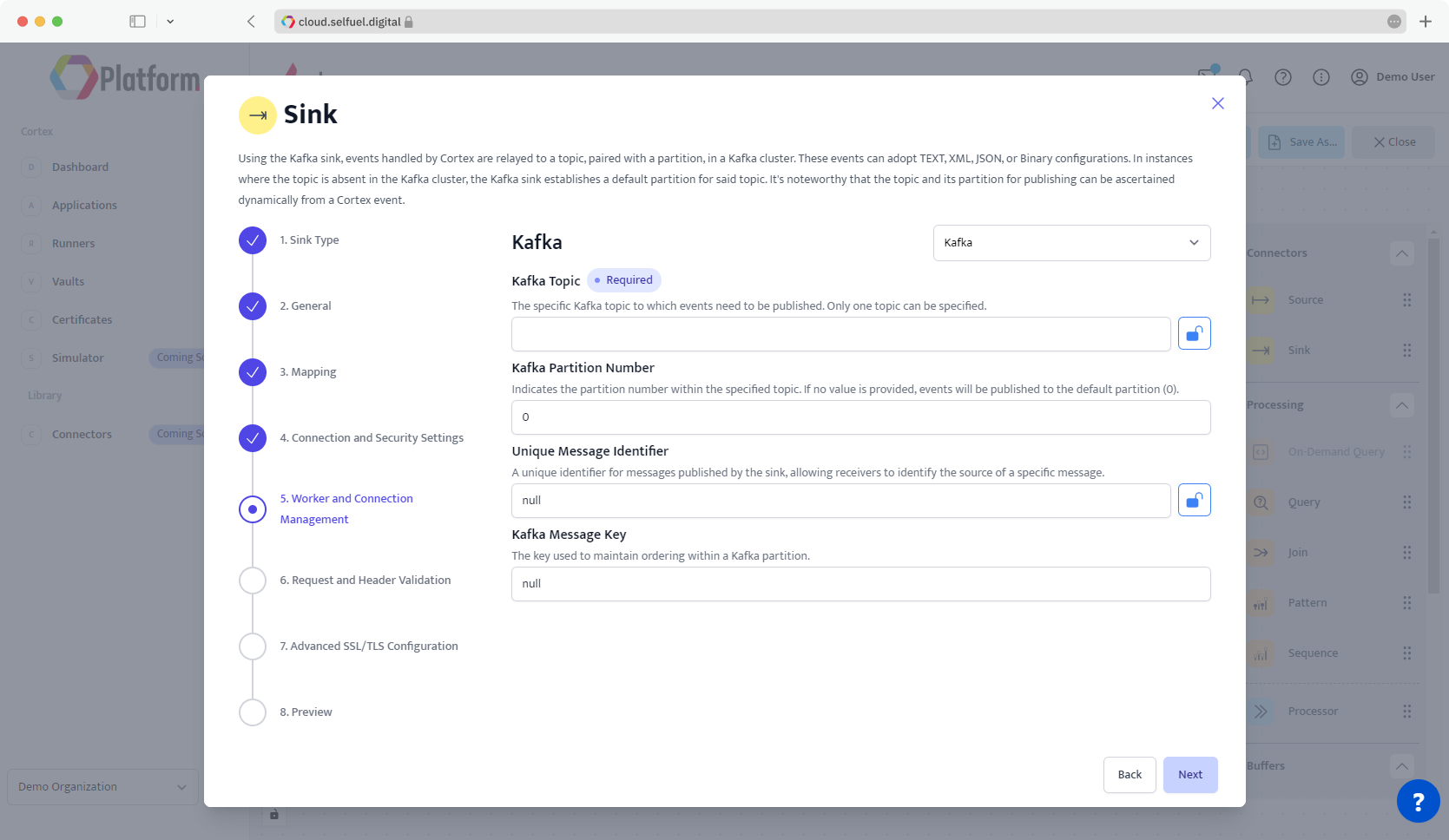1449x840 pixels.
Task: Click step 7 empty circle marker
Action: pos(253,646)
